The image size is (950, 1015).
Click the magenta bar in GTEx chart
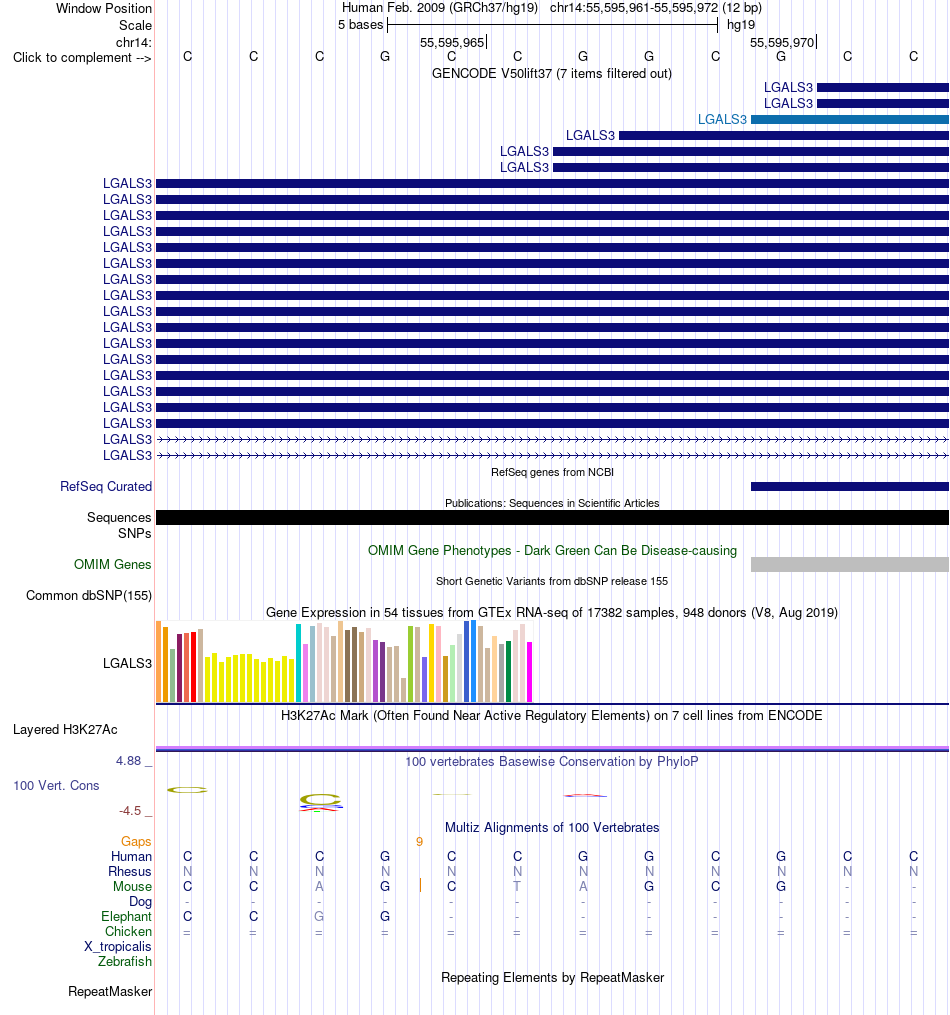pyautogui.click(x=529, y=672)
